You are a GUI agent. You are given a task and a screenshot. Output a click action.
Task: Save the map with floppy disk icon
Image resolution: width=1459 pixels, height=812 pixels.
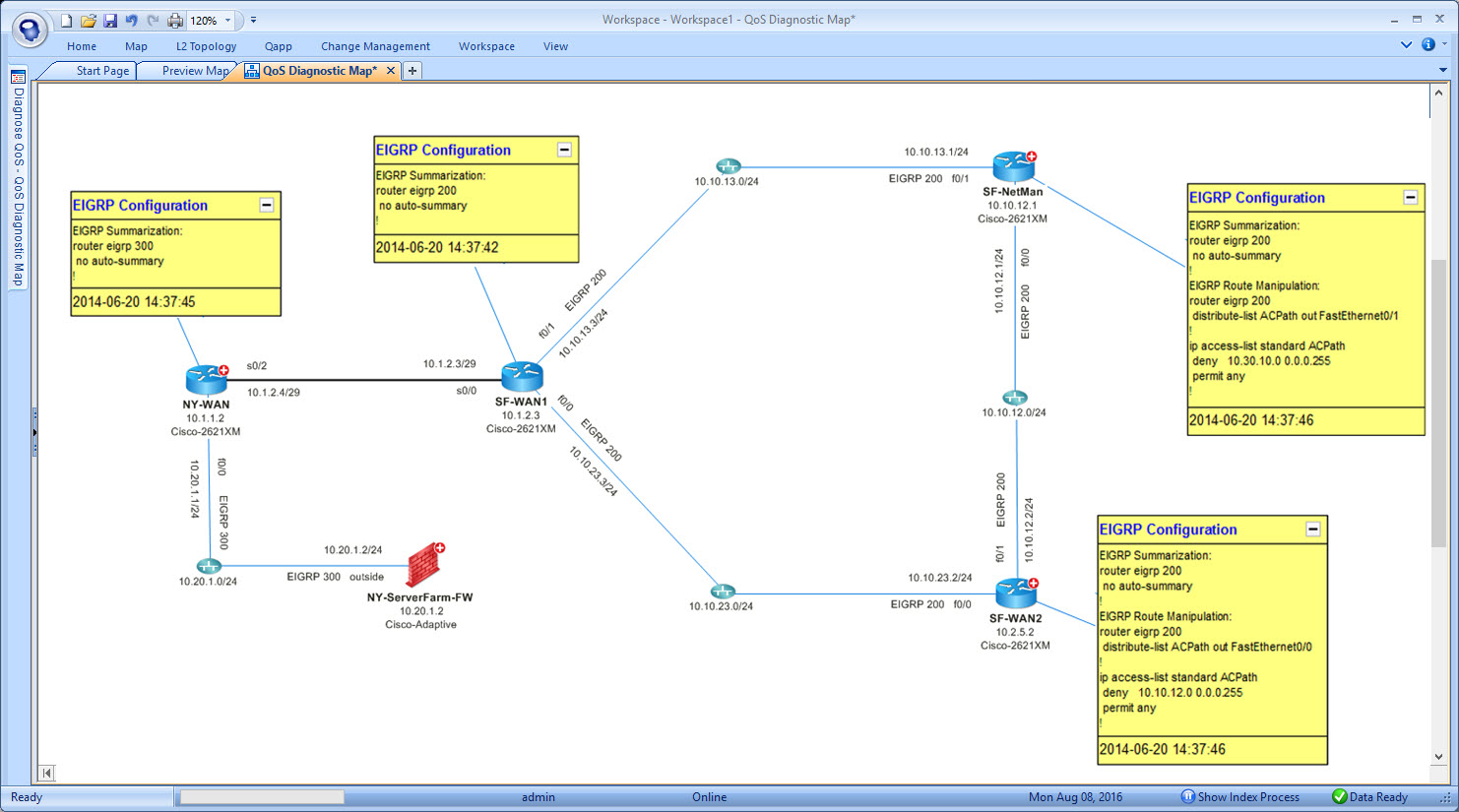110,20
